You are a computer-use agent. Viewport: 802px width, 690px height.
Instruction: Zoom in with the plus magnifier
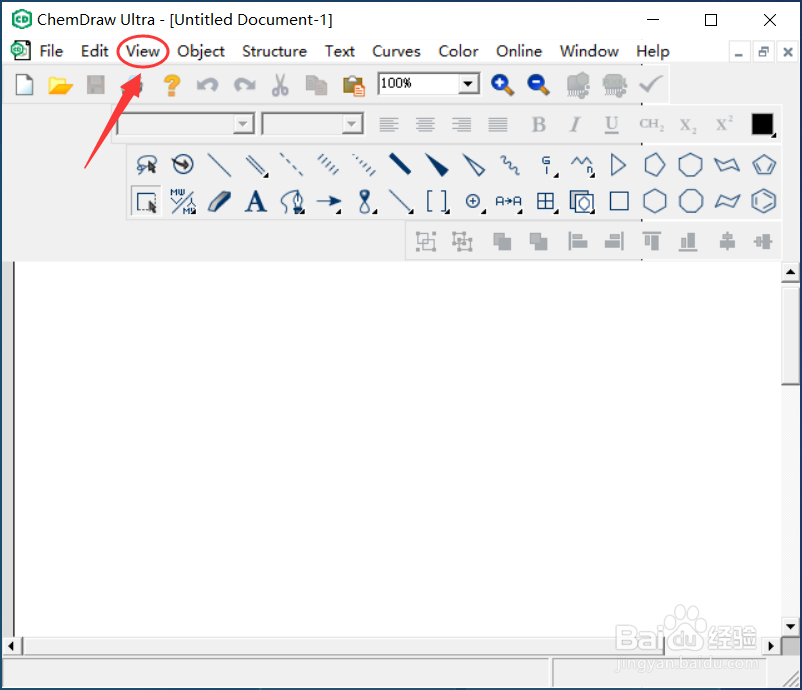[x=502, y=84]
